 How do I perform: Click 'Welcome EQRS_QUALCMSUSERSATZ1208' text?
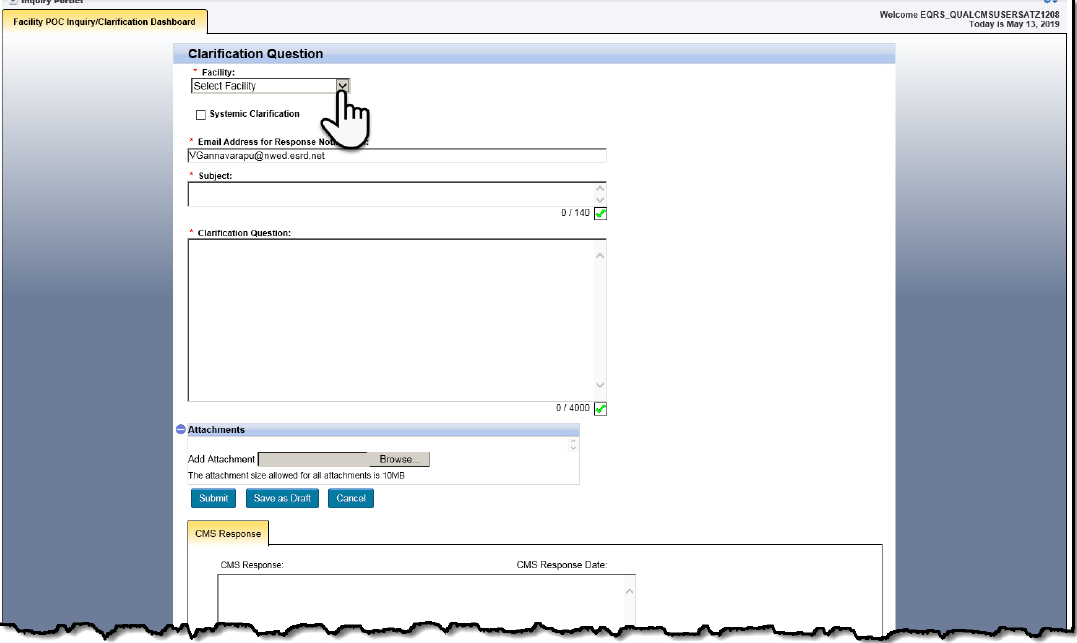[969, 14]
